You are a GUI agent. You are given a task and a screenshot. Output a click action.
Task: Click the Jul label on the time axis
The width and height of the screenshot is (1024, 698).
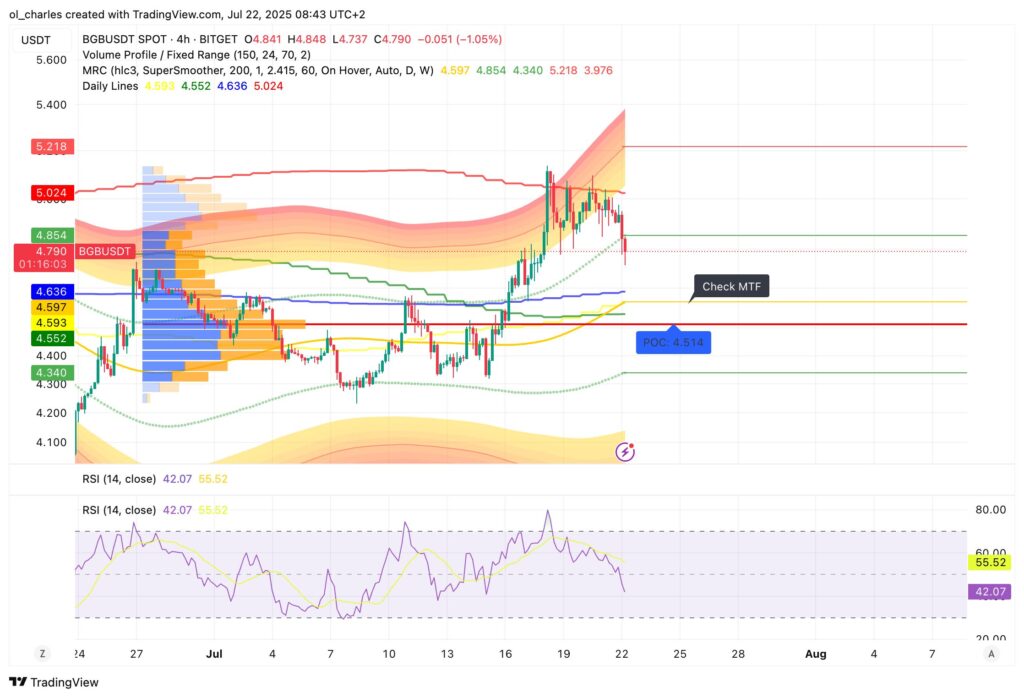click(214, 654)
